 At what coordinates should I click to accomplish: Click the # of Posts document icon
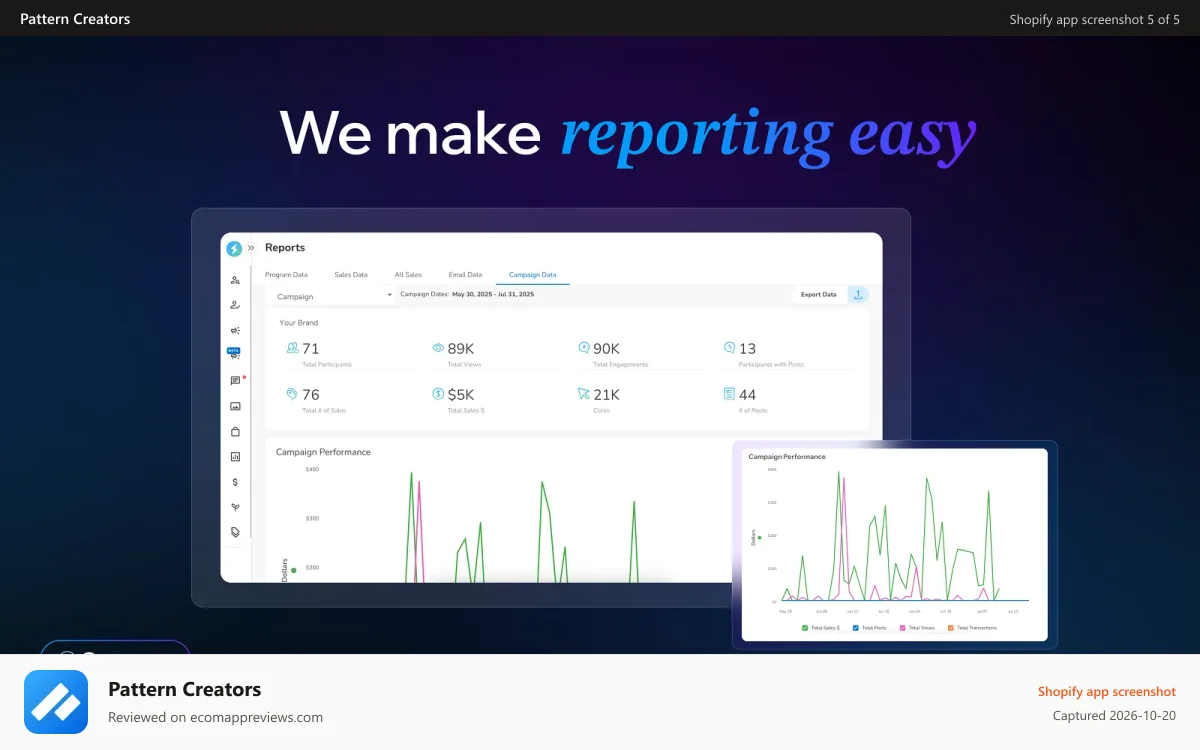click(x=729, y=394)
